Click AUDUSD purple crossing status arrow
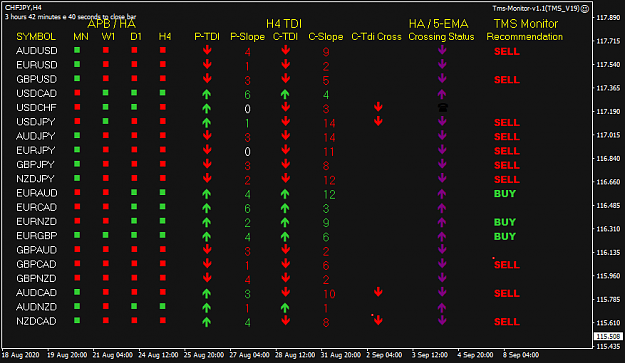The image size is (625, 363). click(x=442, y=50)
